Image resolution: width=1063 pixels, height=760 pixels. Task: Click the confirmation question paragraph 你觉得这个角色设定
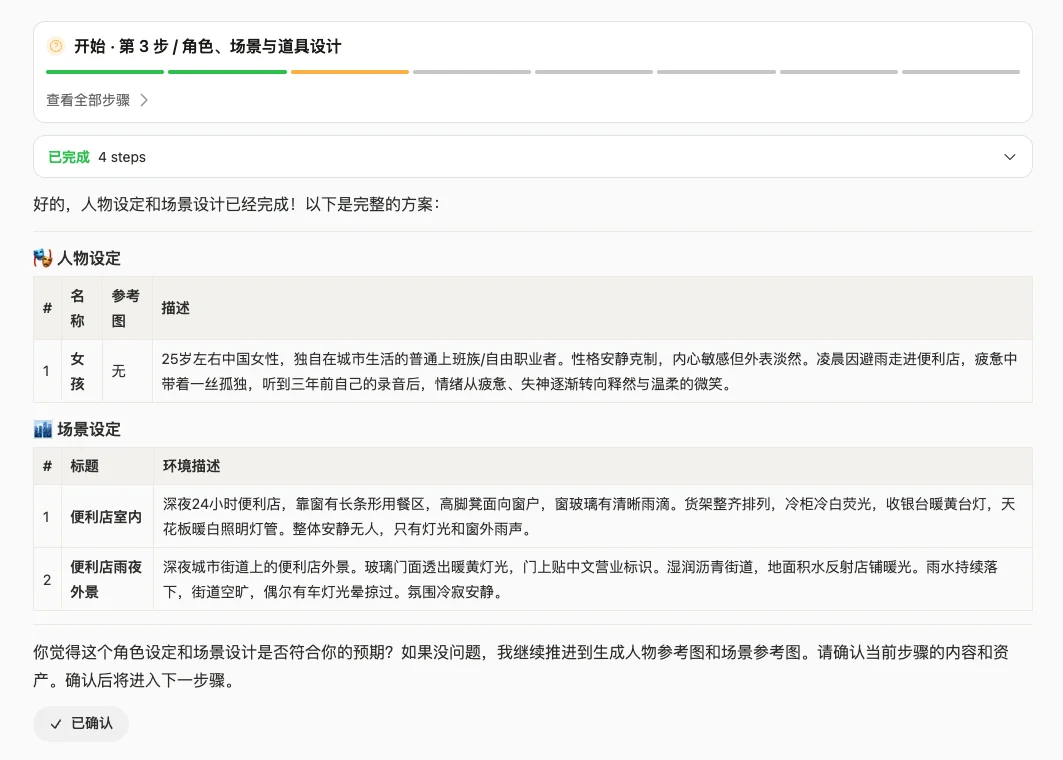pos(521,666)
